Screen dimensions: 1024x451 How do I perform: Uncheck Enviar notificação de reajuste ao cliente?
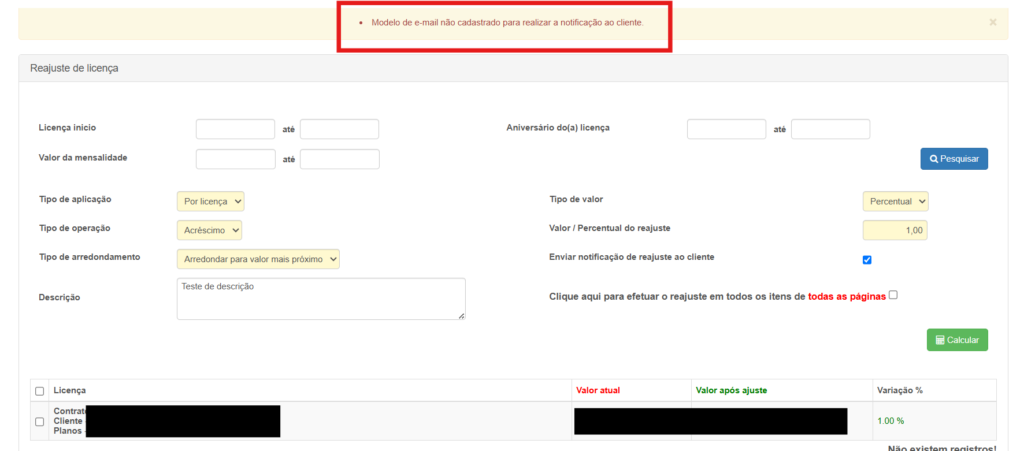click(867, 260)
